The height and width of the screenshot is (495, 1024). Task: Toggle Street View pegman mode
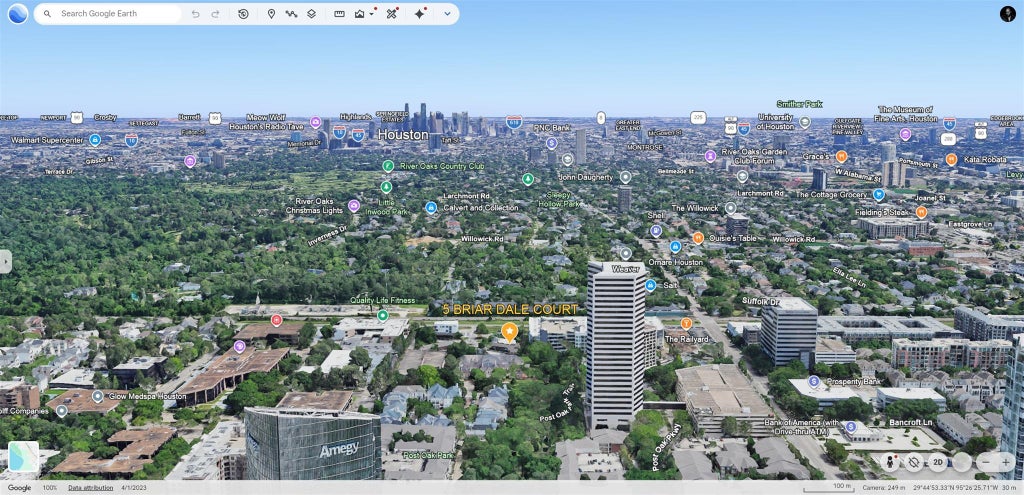tap(889, 462)
